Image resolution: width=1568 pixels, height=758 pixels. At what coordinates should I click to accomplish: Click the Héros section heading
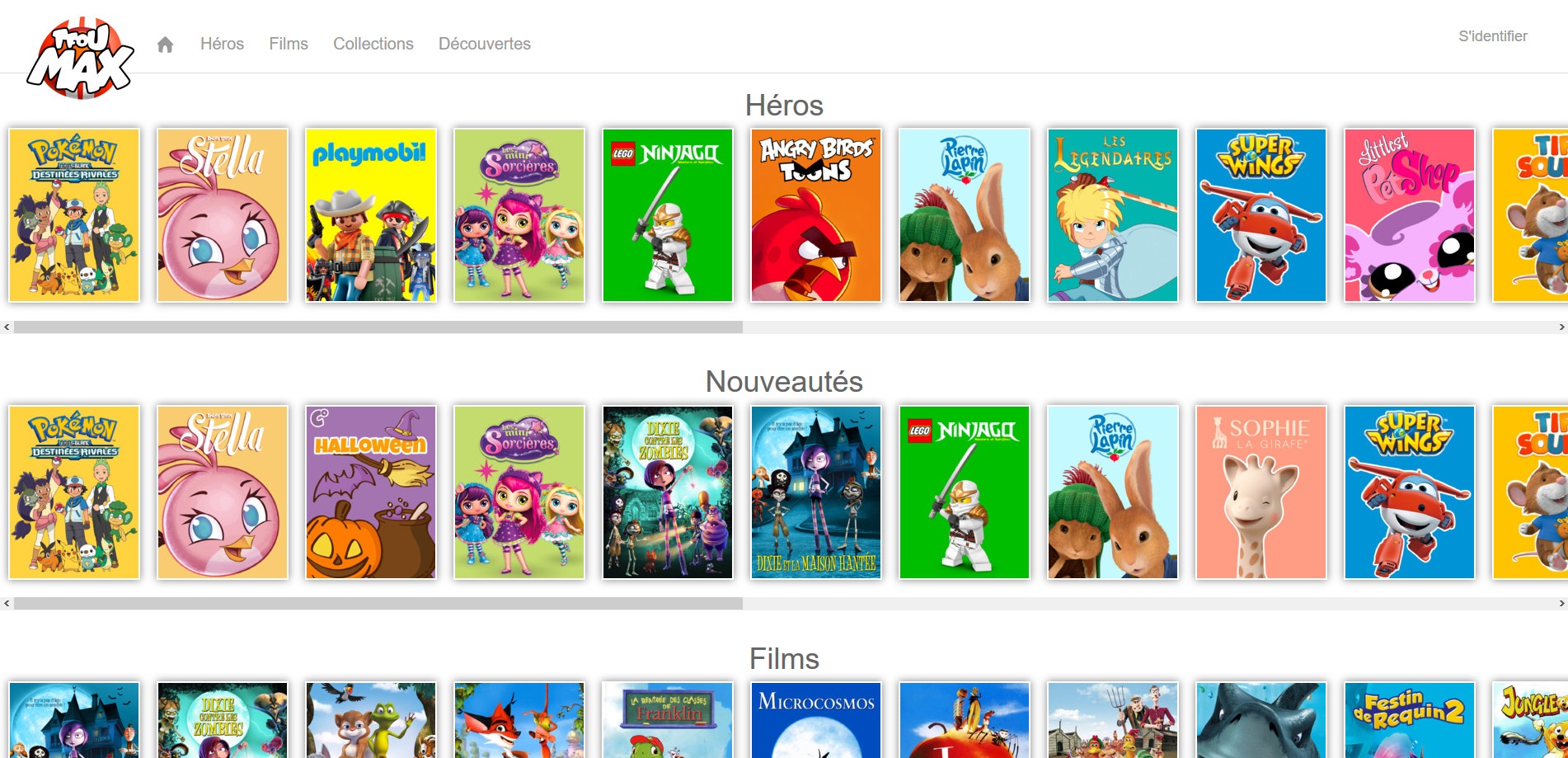click(784, 106)
